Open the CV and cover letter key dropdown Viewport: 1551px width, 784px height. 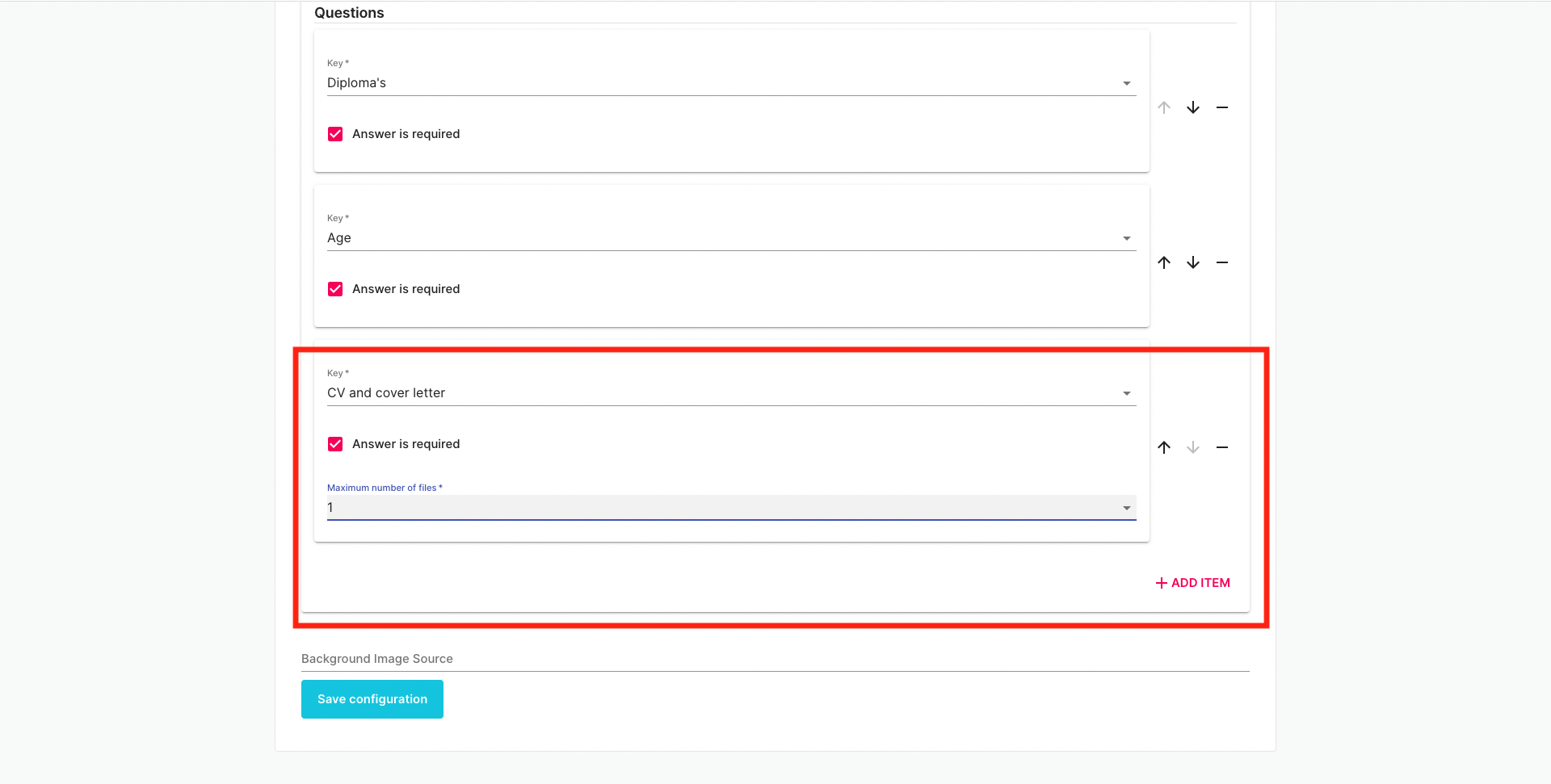pyautogui.click(x=731, y=393)
